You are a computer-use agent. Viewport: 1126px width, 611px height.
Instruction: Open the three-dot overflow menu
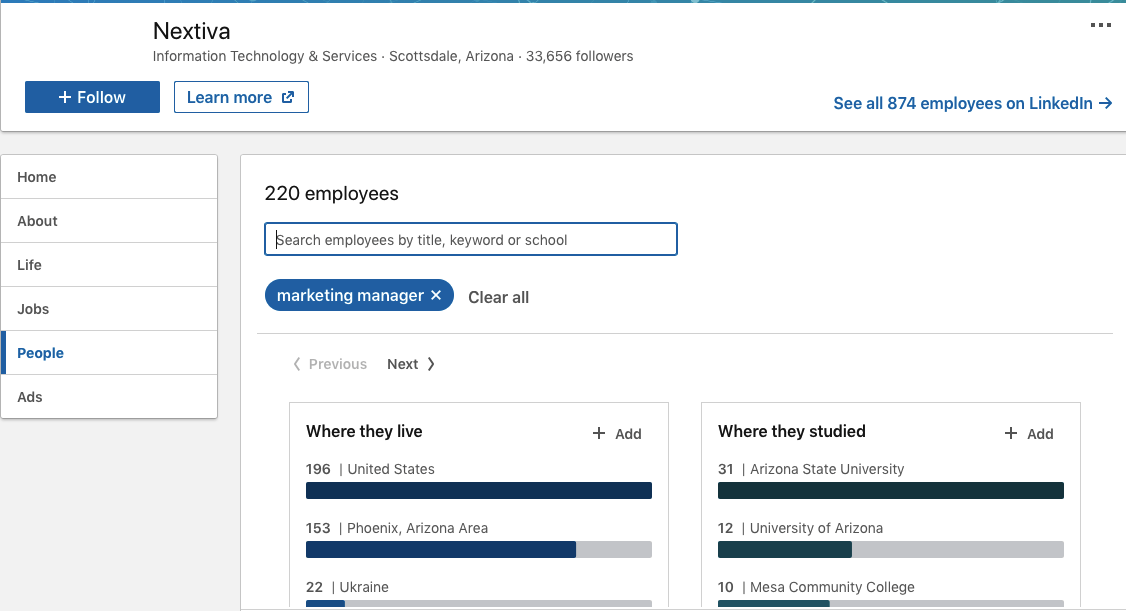tap(1100, 25)
